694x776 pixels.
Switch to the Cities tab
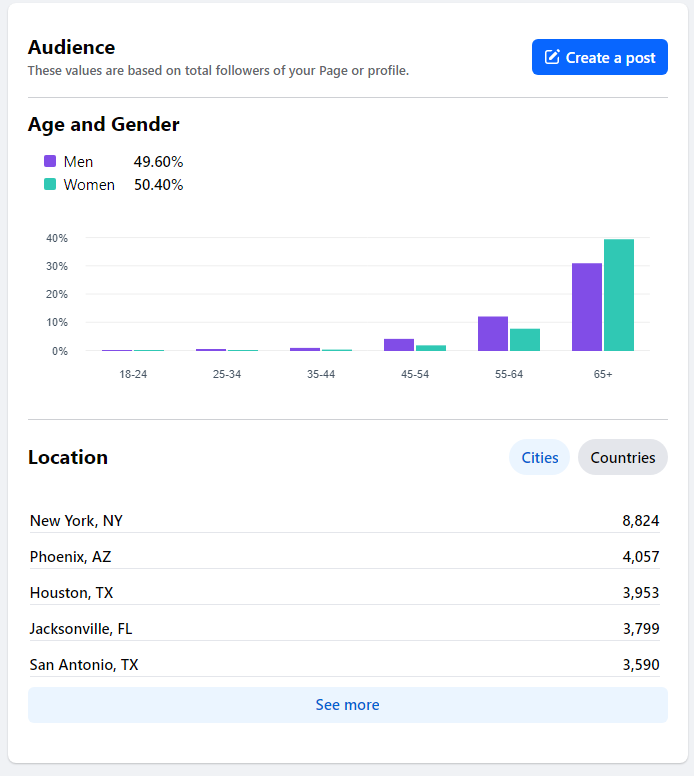539,457
